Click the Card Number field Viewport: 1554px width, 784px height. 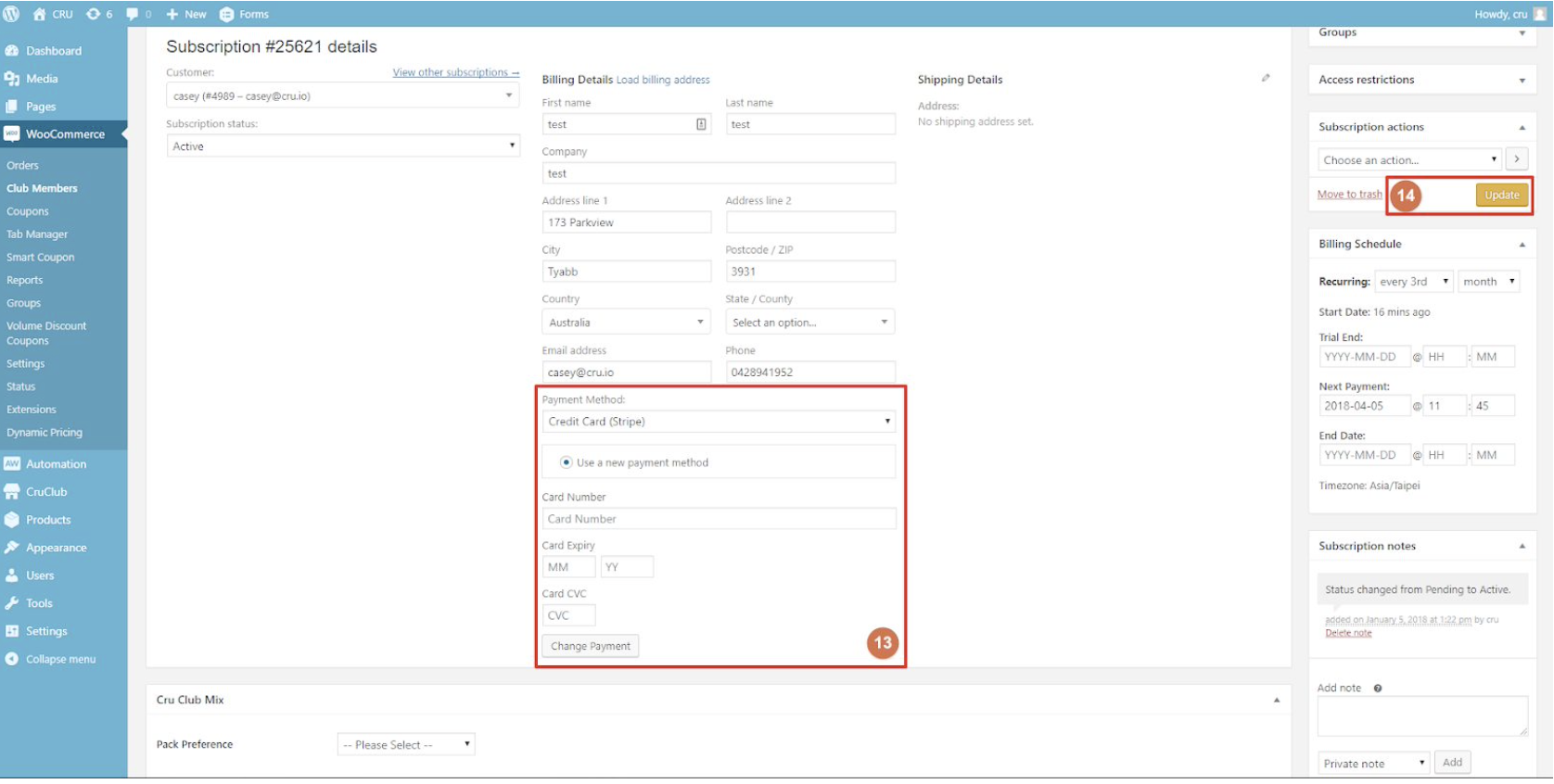[x=719, y=519]
